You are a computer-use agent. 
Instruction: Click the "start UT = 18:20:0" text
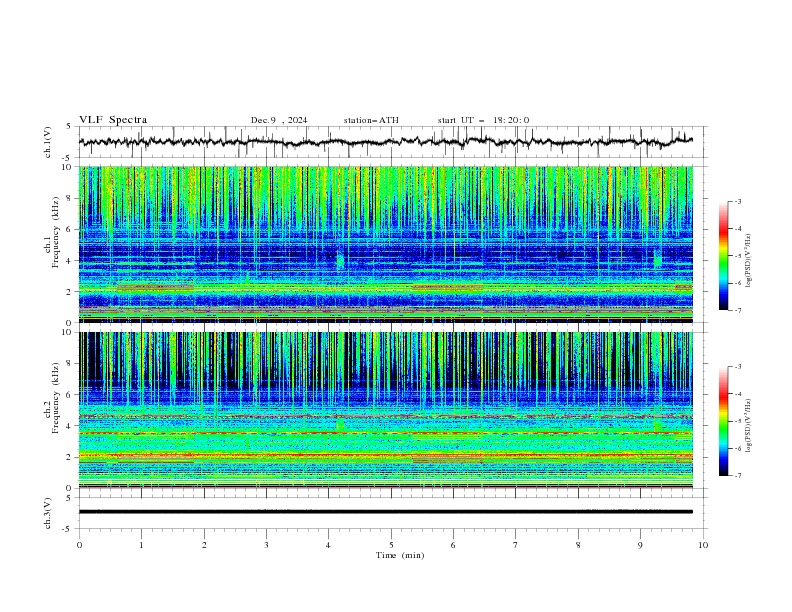(x=483, y=120)
